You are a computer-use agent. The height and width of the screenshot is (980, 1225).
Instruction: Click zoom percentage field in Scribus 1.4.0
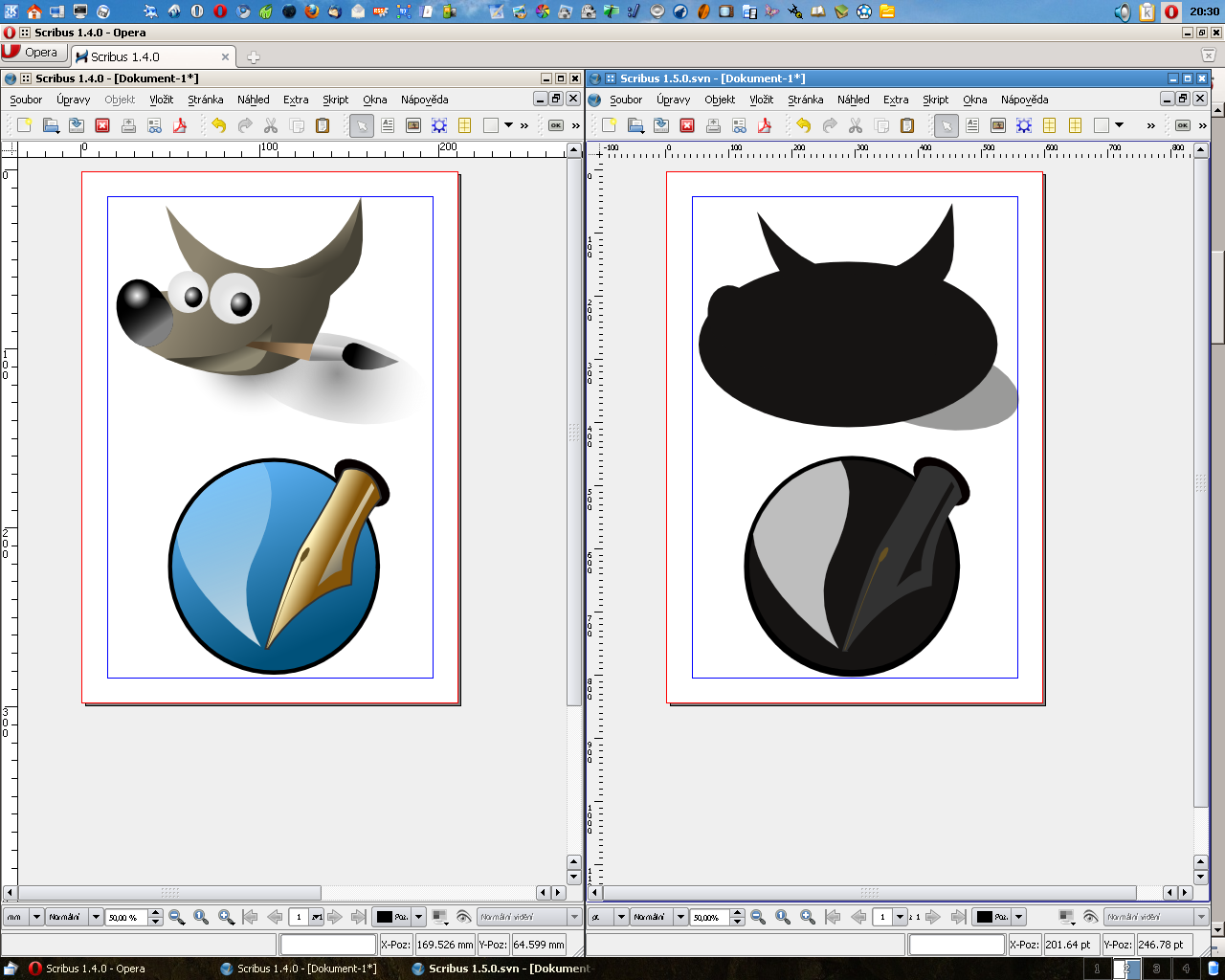tap(127, 917)
